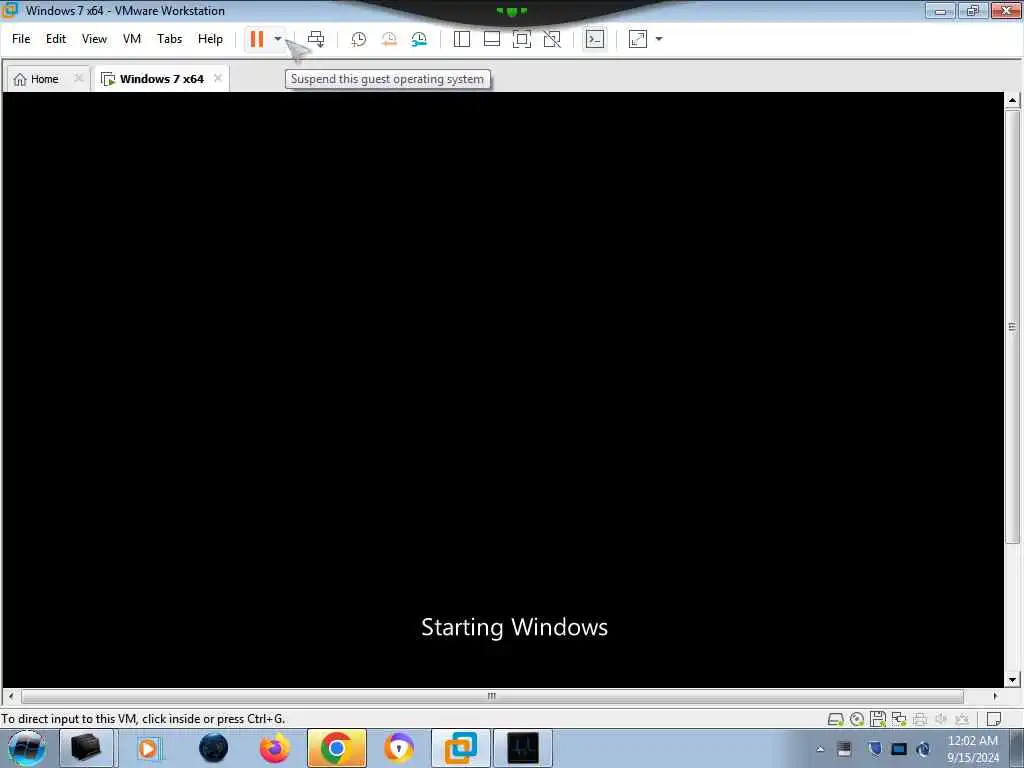The width and height of the screenshot is (1024, 768).
Task: Open the power options dropdown arrow
Action: pos(278,39)
